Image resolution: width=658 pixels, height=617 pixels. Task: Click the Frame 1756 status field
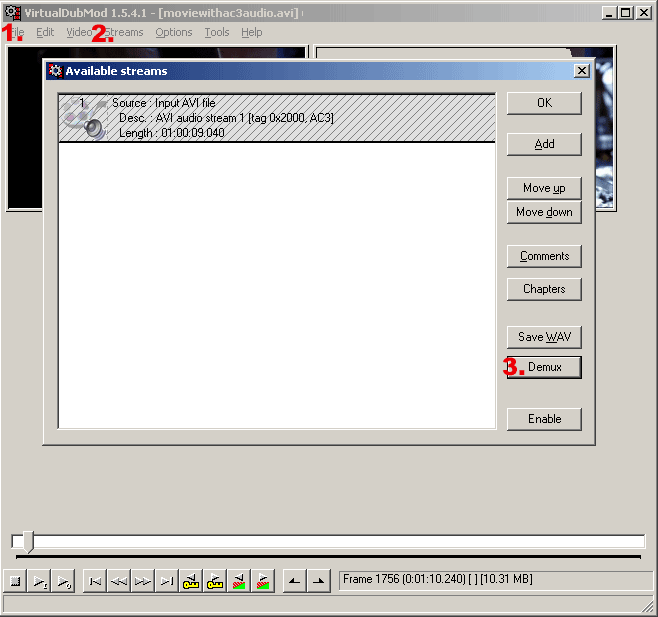(496, 580)
